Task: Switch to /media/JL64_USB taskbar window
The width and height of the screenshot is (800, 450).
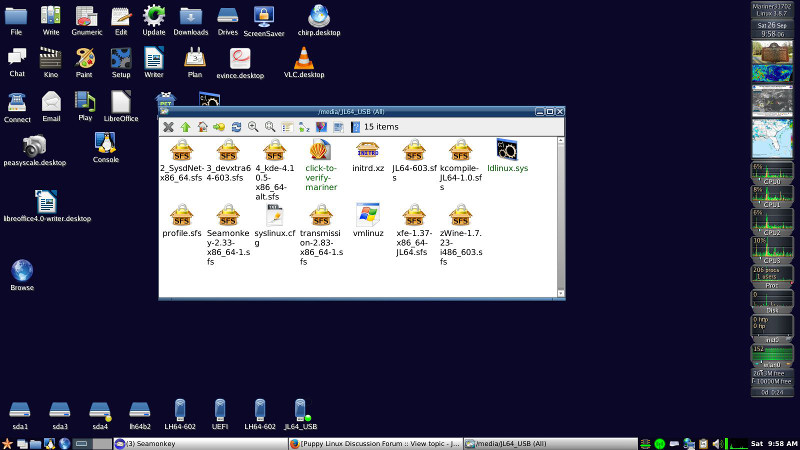Action: (x=551, y=444)
